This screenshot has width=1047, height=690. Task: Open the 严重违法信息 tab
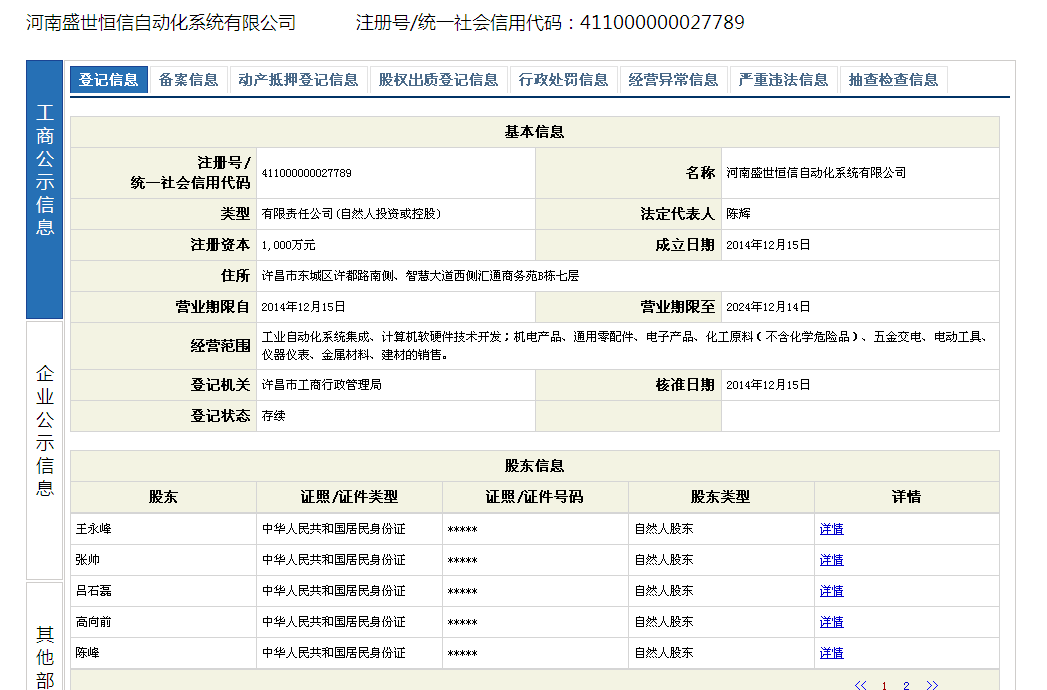pyautogui.click(x=783, y=80)
